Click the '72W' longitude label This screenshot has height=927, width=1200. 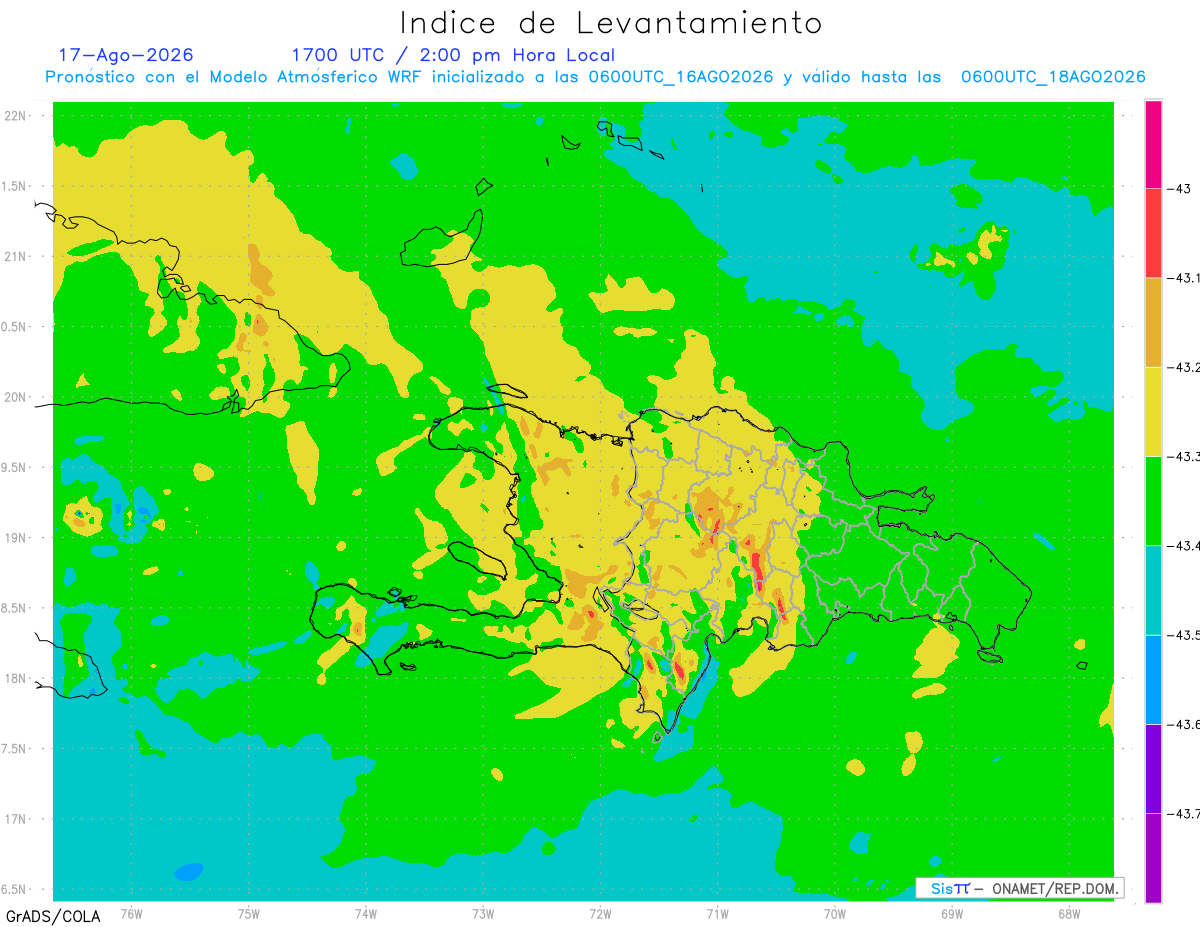pyautogui.click(x=600, y=914)
